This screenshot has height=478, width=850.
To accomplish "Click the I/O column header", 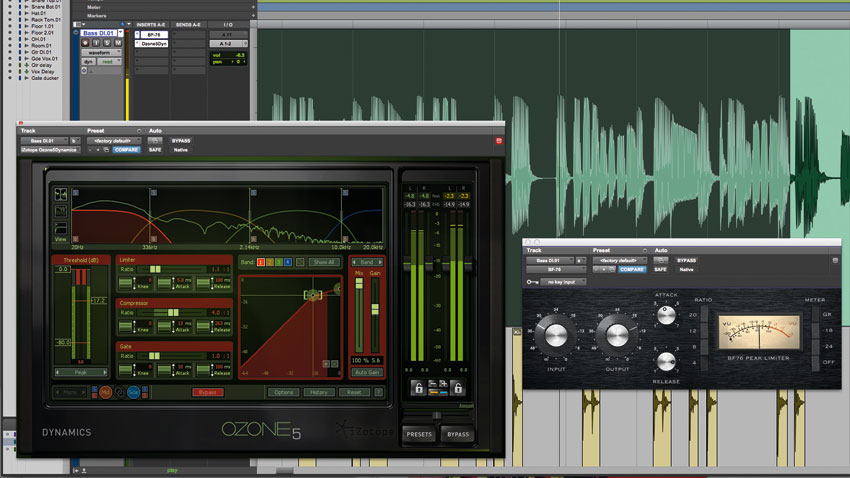I will pos(228,25).
